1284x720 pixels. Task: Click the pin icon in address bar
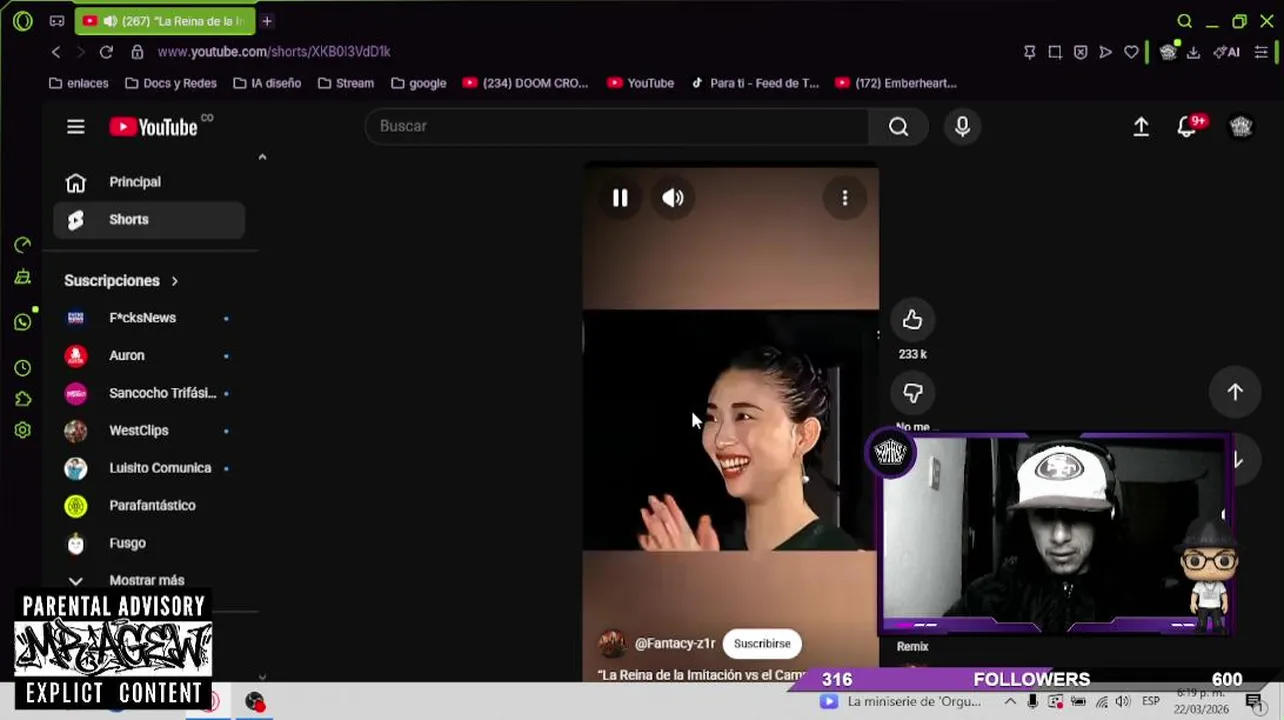coord(1029,52)
